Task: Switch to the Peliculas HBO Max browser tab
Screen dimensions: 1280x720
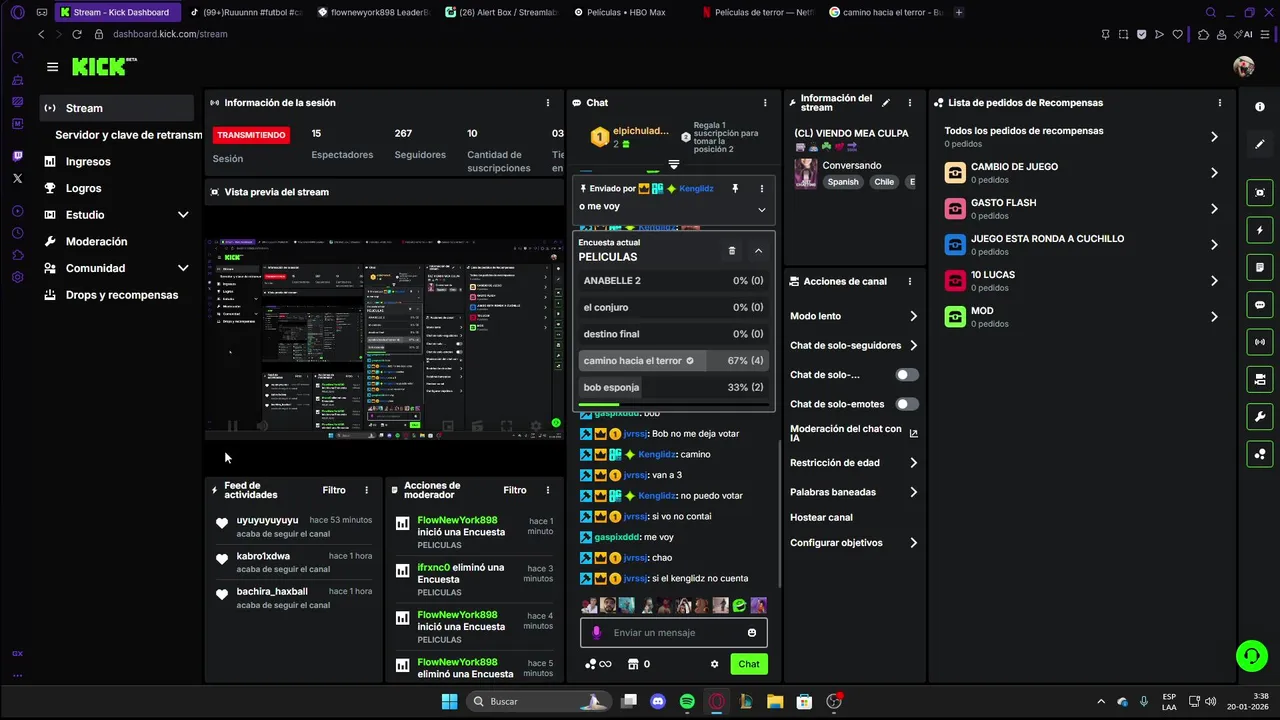Action: [630, 12]
